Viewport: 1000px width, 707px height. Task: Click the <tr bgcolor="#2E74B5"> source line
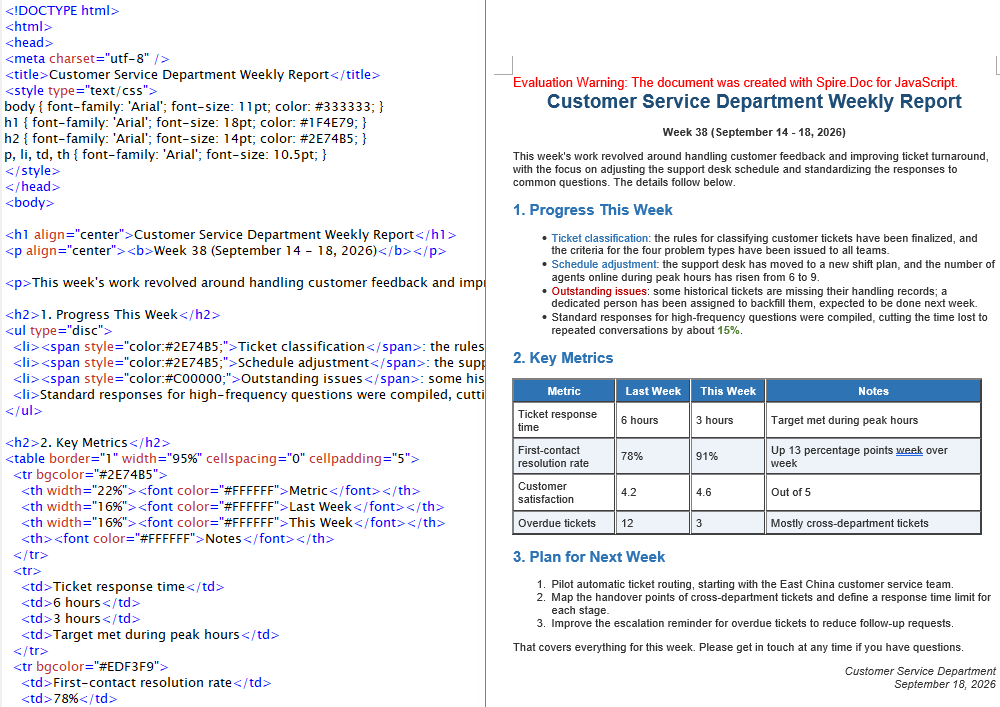pos(90,474)
